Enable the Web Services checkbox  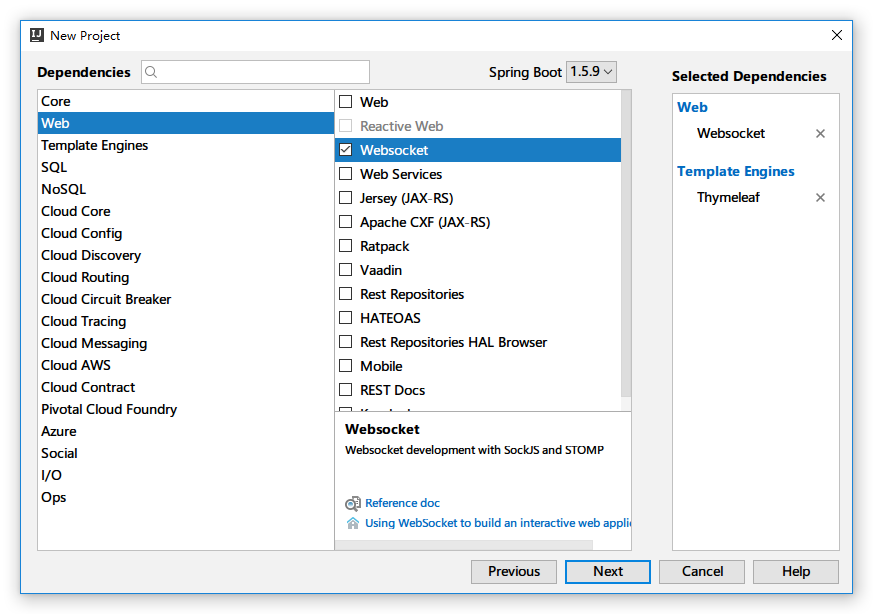[346, 174]
